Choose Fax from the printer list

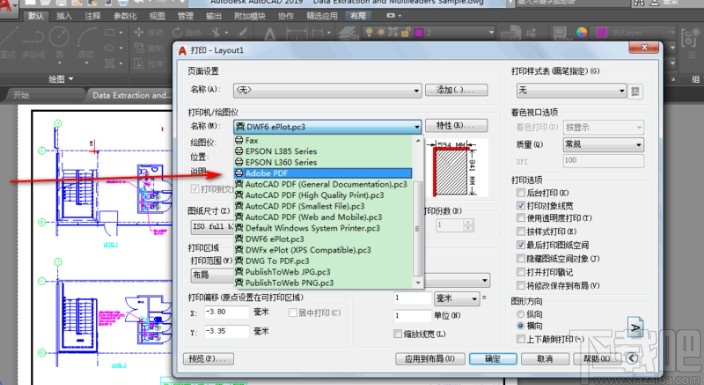point(322,140)
